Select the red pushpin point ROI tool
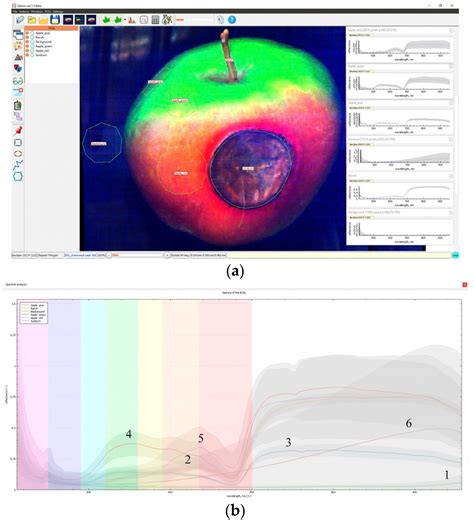Viewport: 474px width, 520px height. 18,130
